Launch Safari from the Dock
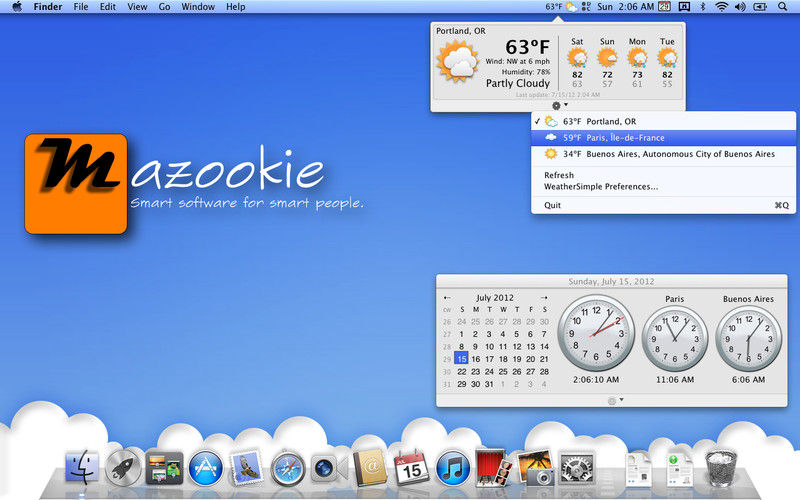Image resolution: width=800 pixels, height=500 pixels. click(288, 468)
